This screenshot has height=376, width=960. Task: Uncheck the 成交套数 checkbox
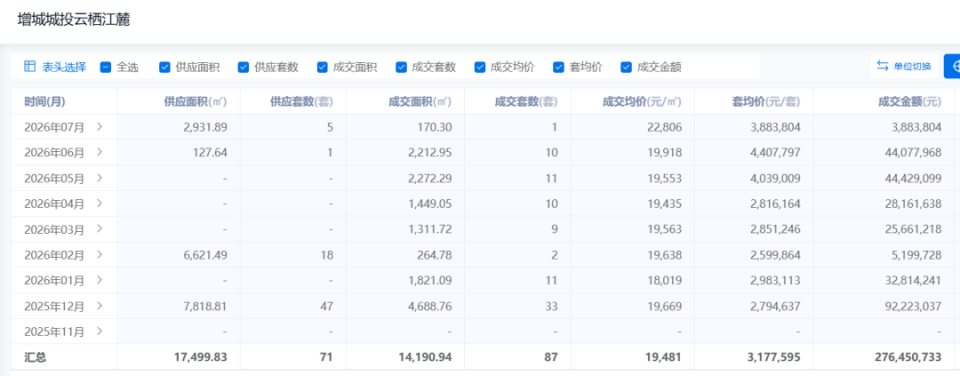[401, 67]
